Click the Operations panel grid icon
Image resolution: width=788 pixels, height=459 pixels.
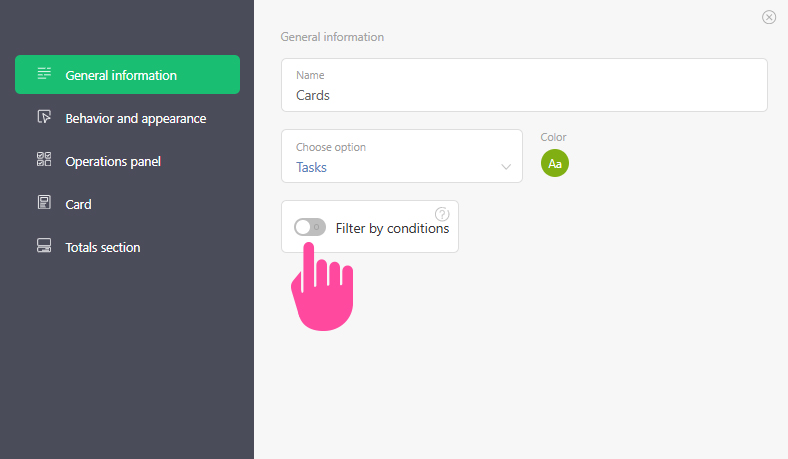44,161
